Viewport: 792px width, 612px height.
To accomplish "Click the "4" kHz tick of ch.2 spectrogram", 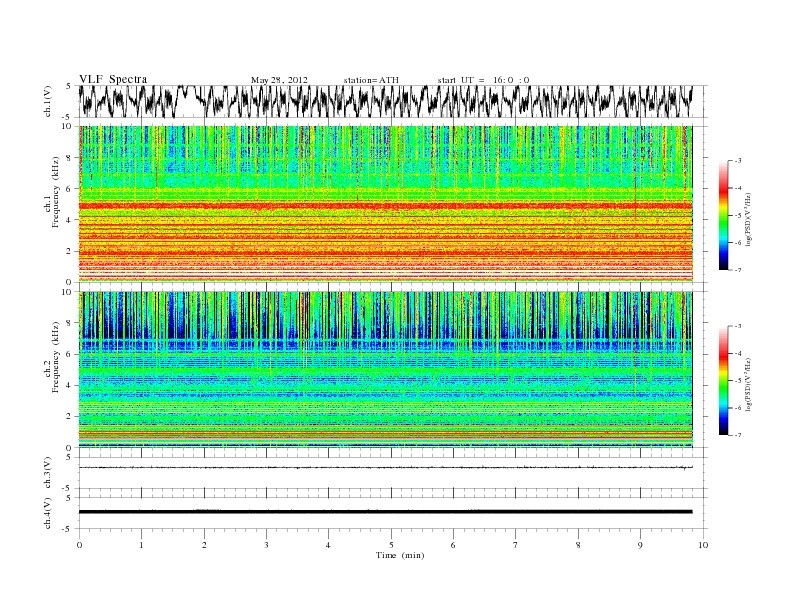I will [x=70, y=386].
